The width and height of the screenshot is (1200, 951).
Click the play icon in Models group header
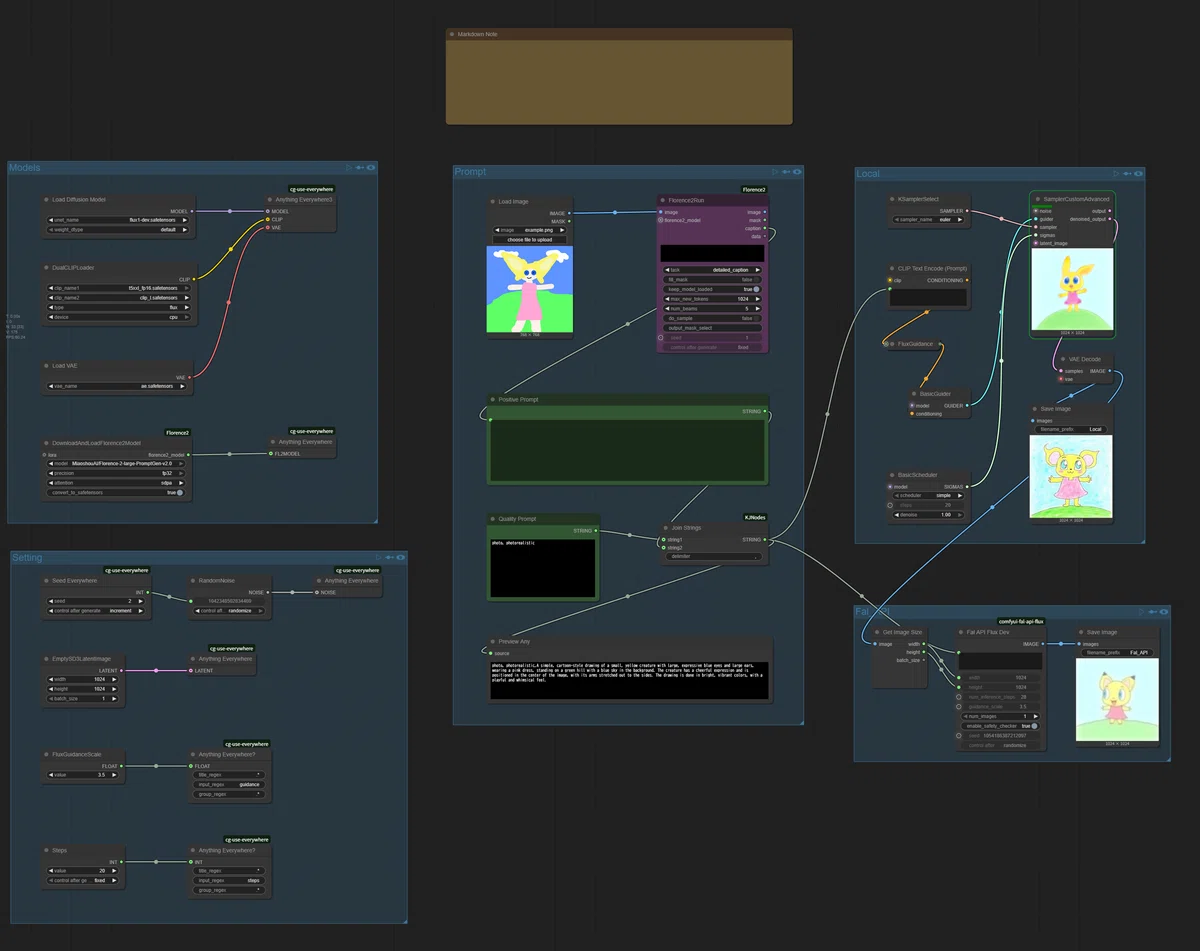click(x=348, y=168)
